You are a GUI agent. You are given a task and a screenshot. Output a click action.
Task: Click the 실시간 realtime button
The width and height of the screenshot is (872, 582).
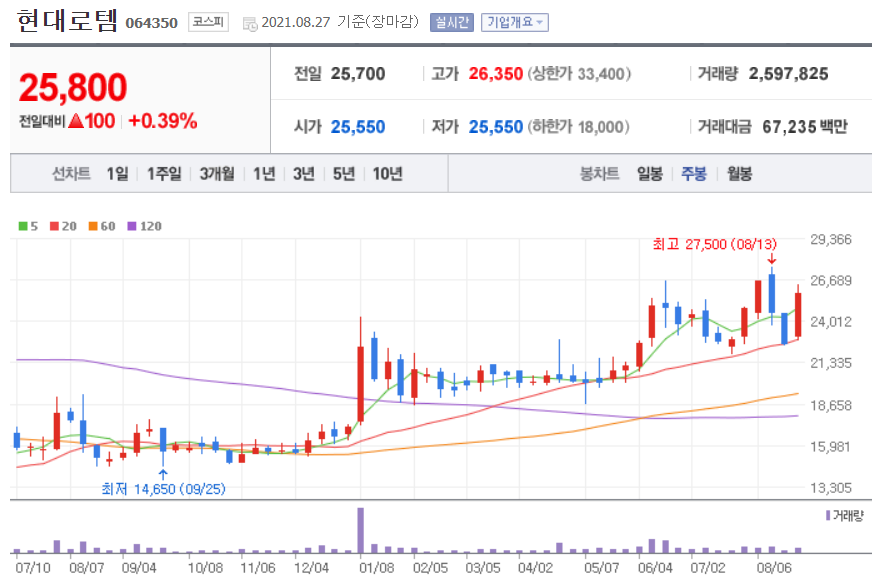coord(452,22)
